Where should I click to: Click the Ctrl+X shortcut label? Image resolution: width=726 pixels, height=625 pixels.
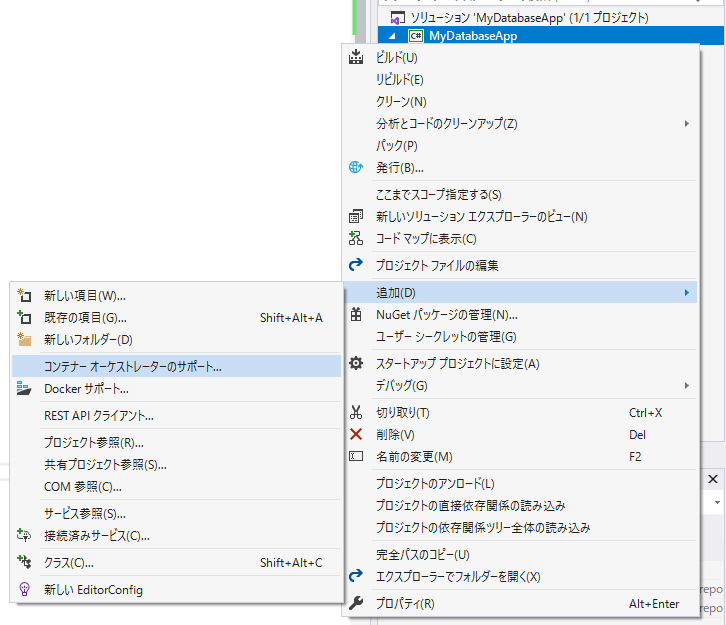pos(645,412)
